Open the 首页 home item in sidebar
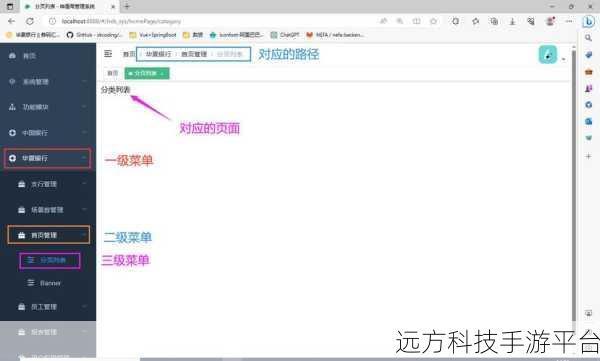Viewport: 600px width, 361px height. coord(48,56)
